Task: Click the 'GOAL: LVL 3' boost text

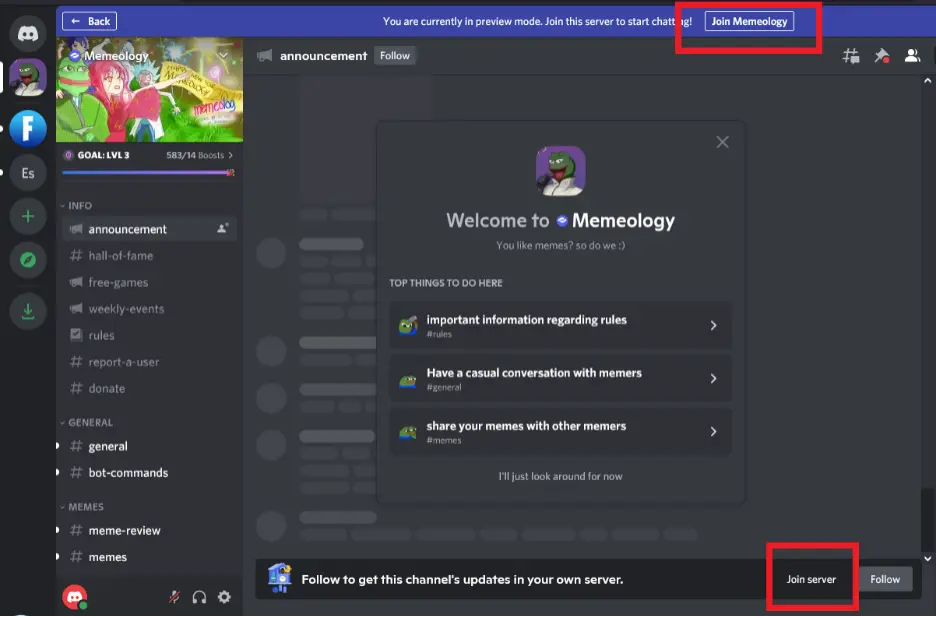Action: pyautogui.click(x=103, y=155)
